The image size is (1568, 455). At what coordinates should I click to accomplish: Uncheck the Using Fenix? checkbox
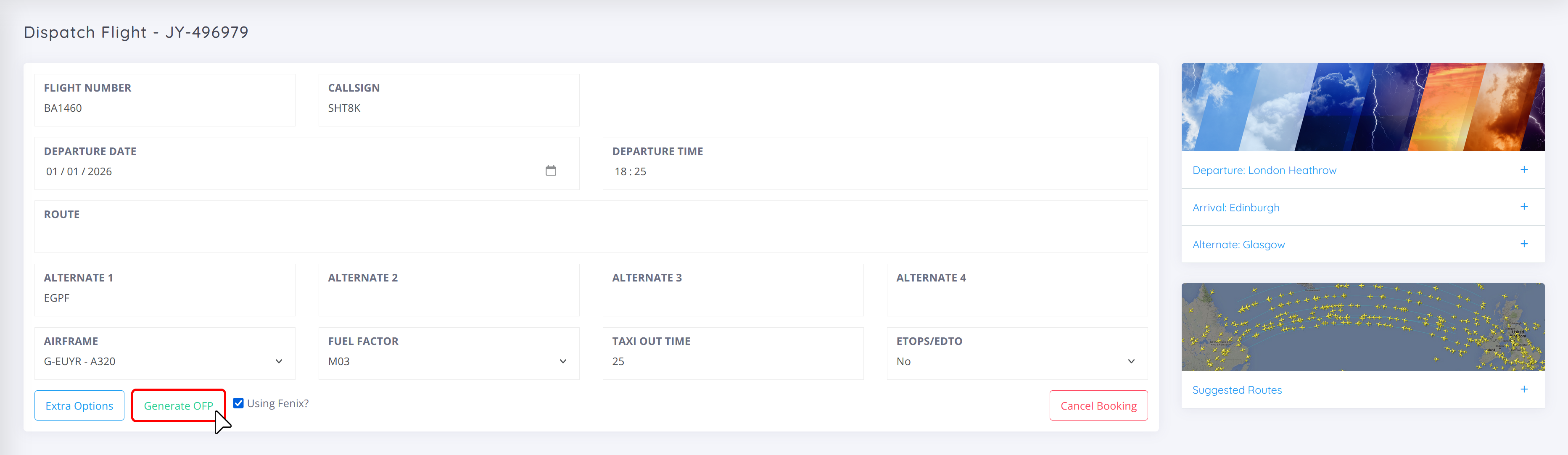coord(239,403)
